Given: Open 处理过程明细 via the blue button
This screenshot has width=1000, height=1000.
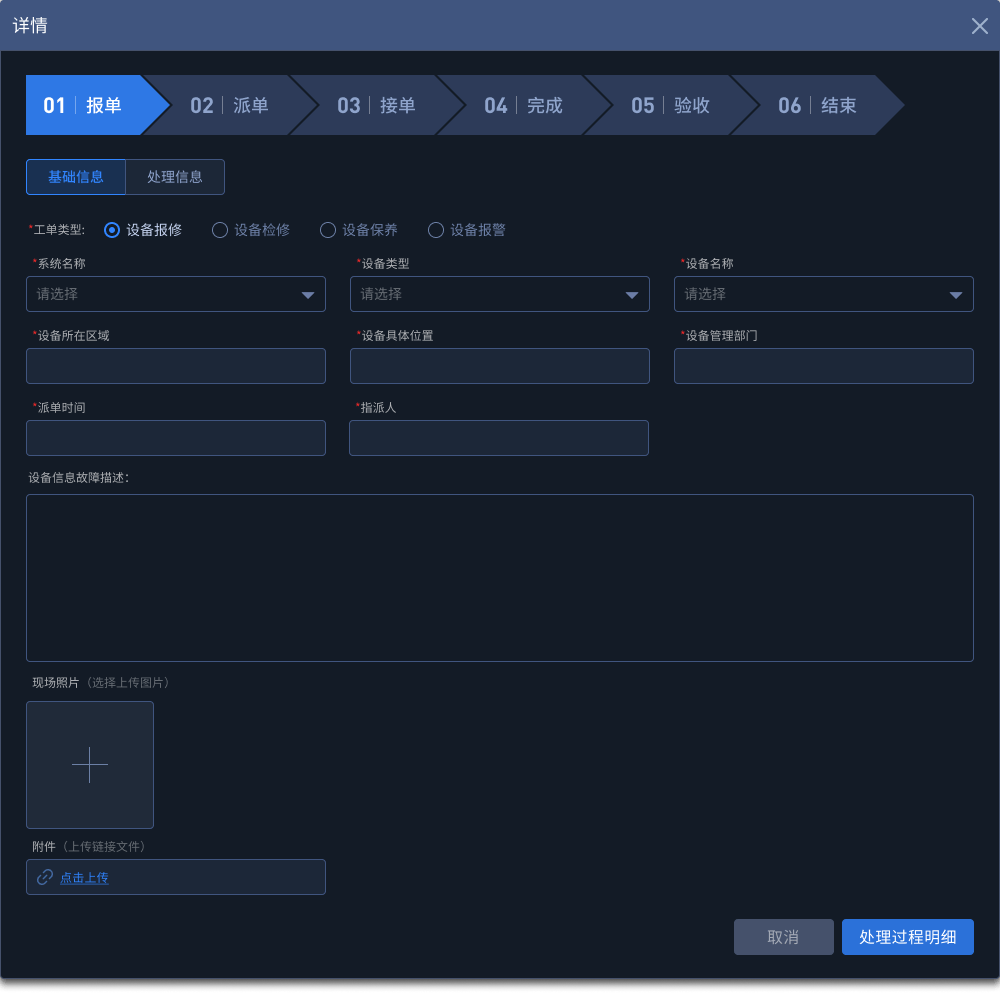Looking at the screenshot, I should pos(907,937).
